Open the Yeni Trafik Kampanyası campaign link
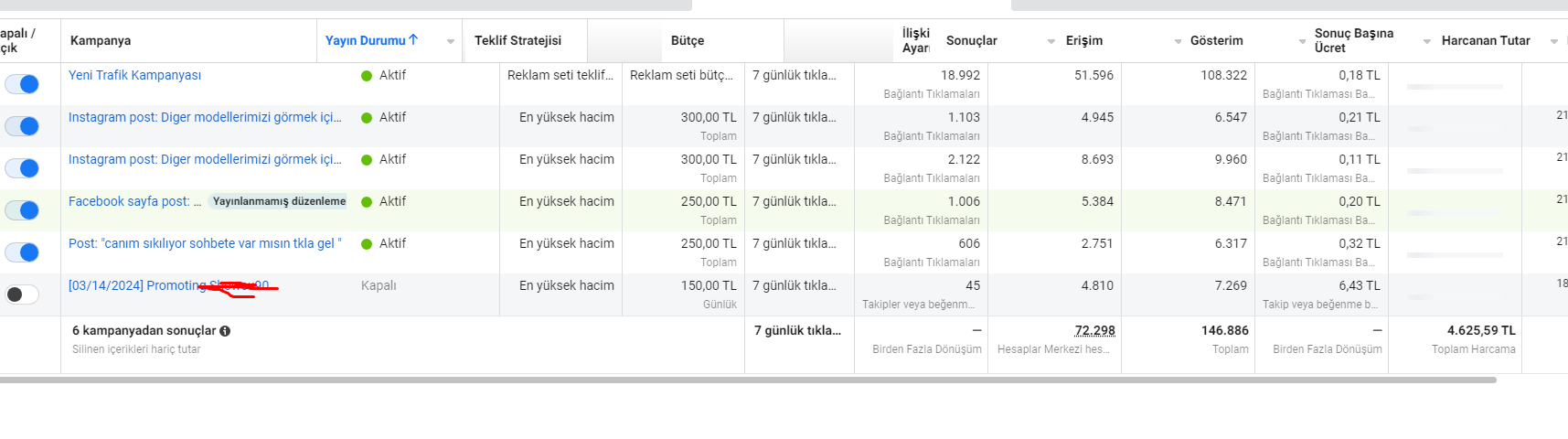Screen dimensions: 1568x439 [x=134, y=75]
